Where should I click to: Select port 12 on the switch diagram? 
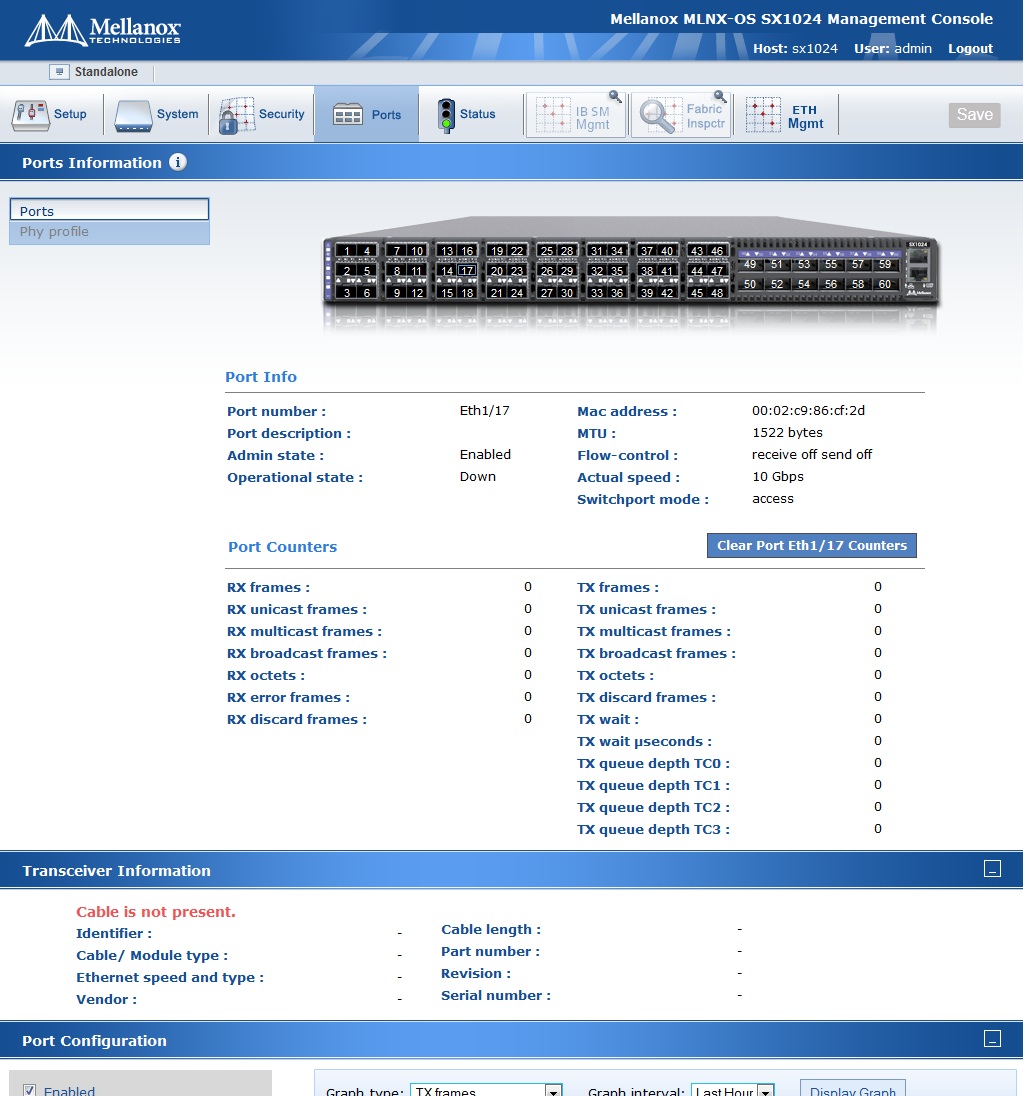coord(417,292)
